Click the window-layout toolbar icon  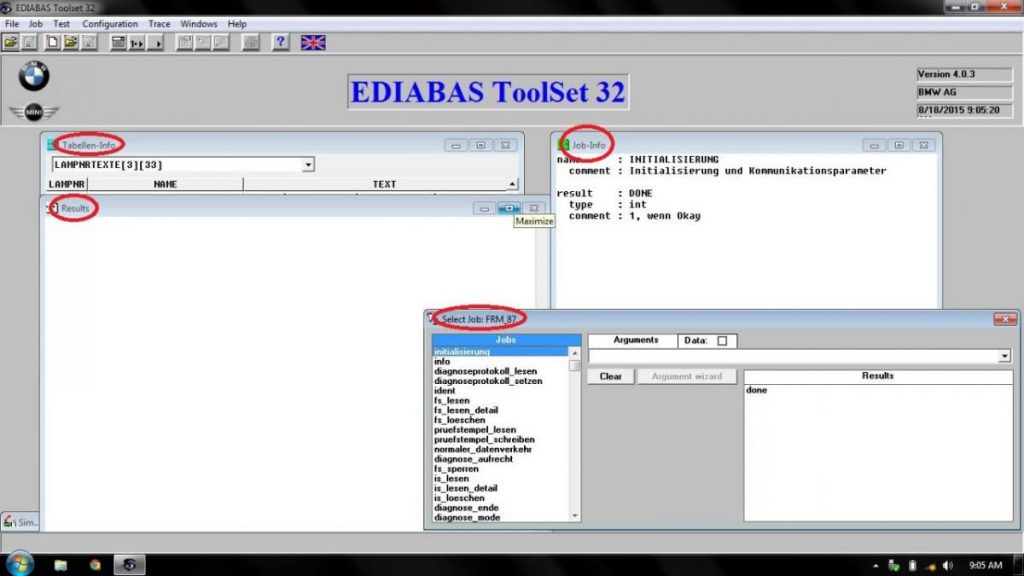coord(118,42)
